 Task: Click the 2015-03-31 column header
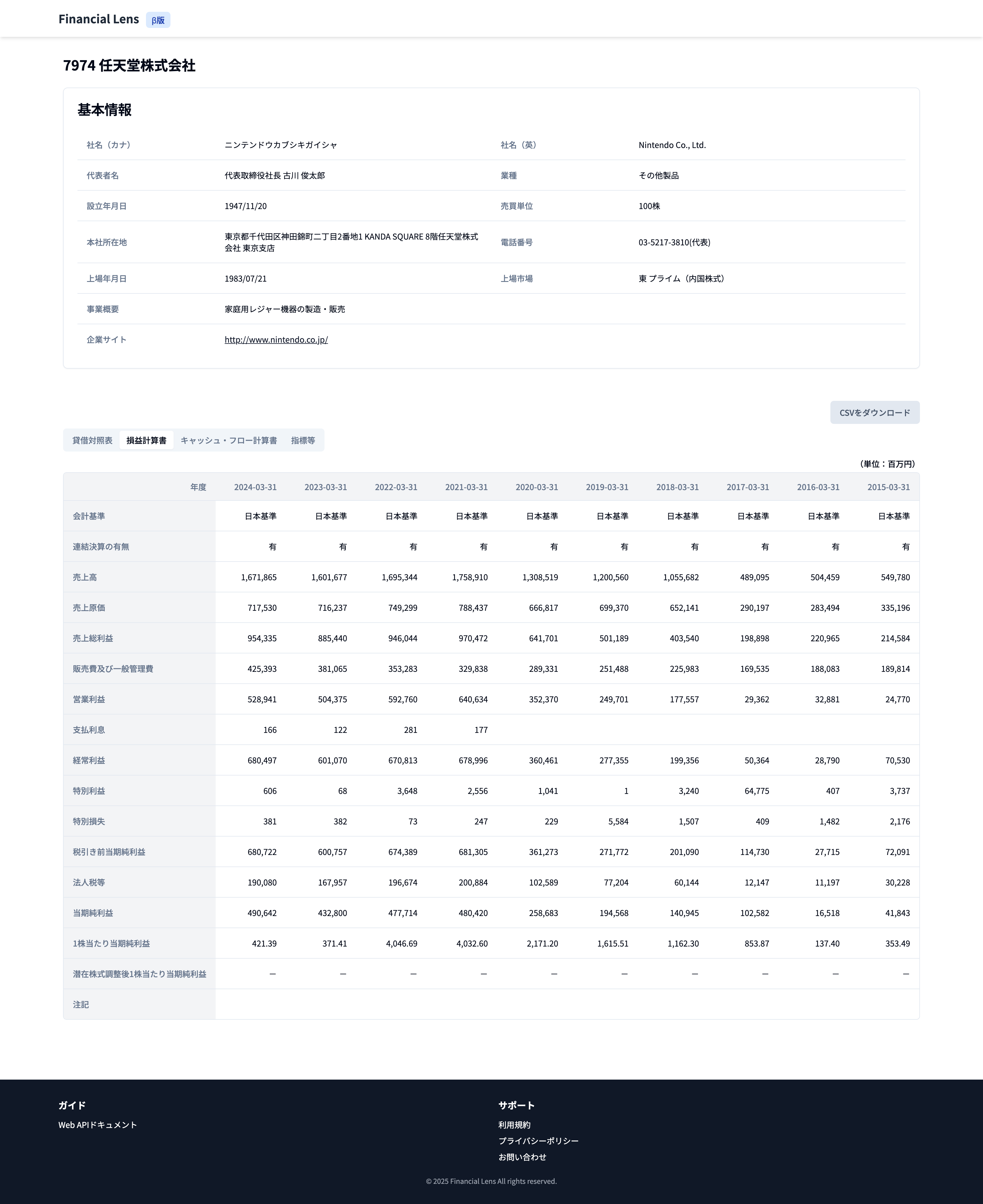point(888,487)
